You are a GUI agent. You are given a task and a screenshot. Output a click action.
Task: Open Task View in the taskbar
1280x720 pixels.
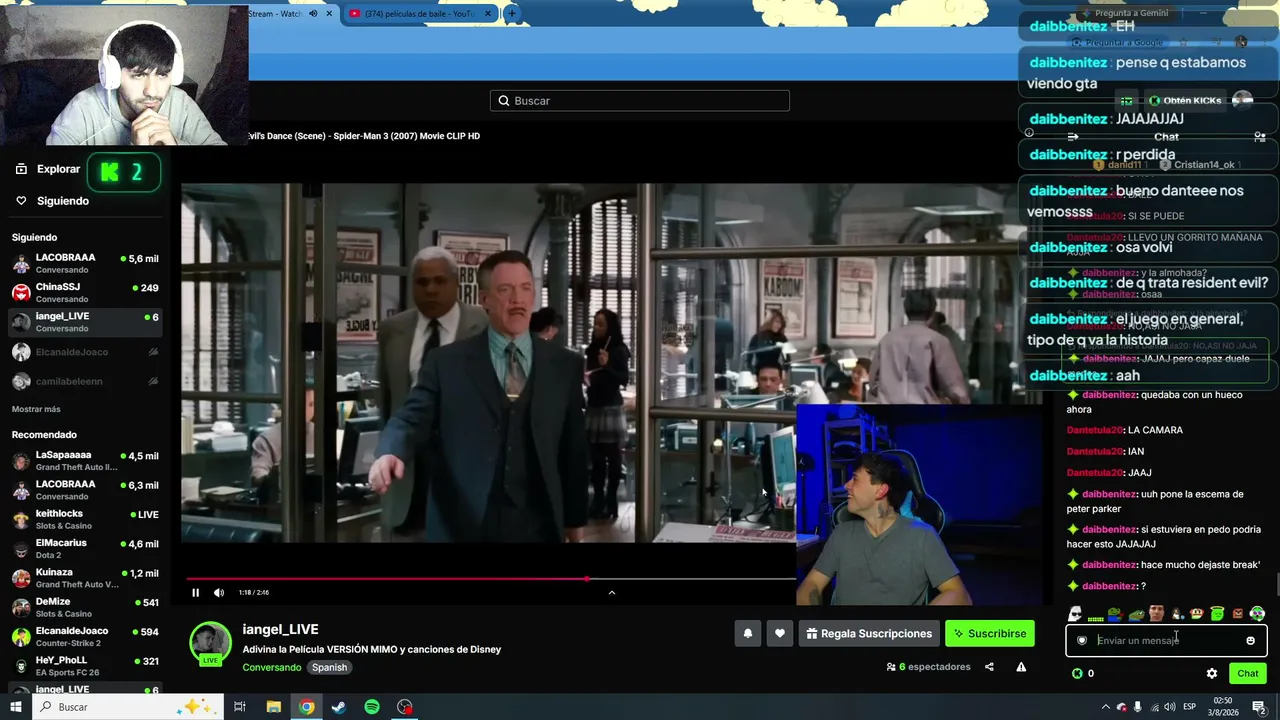click(x=240, y=707)
